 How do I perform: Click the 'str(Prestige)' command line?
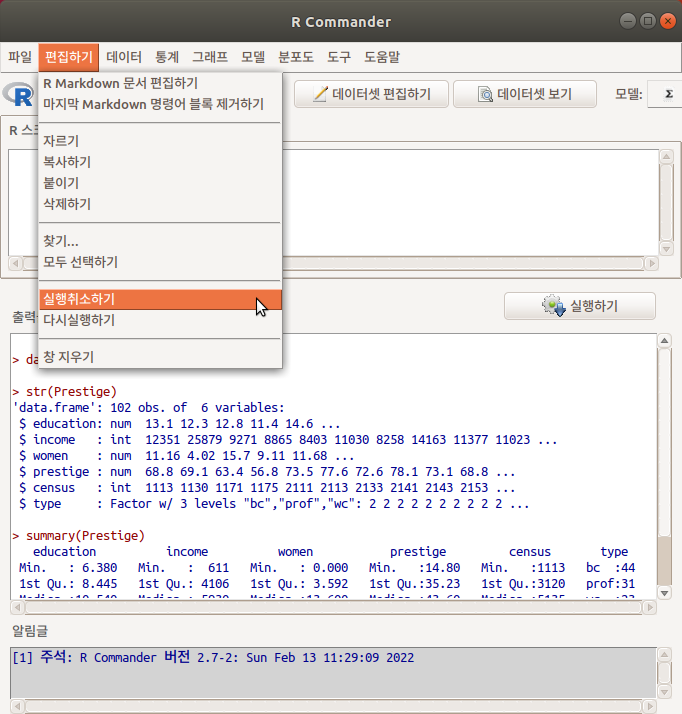(x=65, y=392)
